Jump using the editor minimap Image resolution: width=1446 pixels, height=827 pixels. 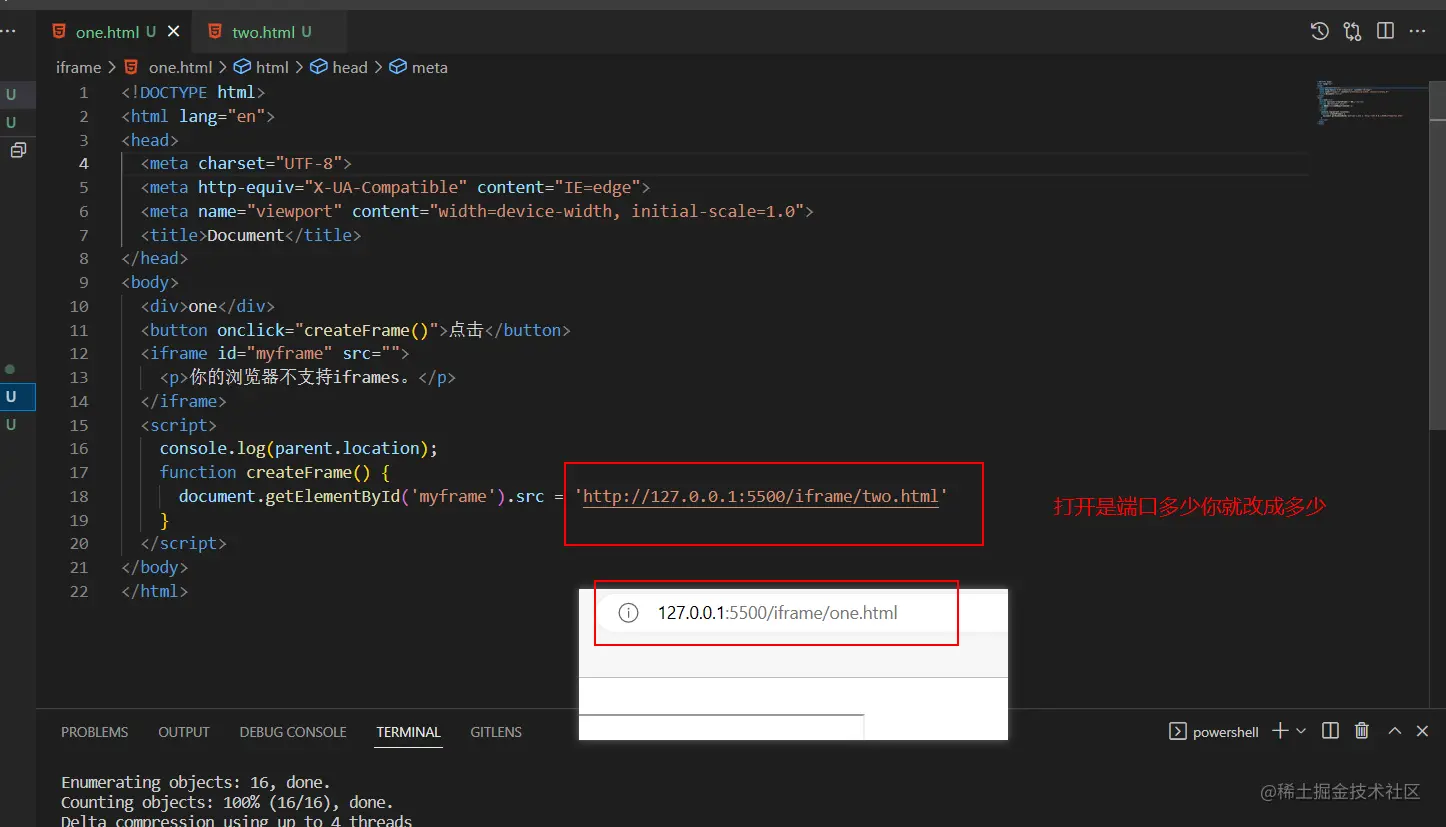click(1370, 102)
